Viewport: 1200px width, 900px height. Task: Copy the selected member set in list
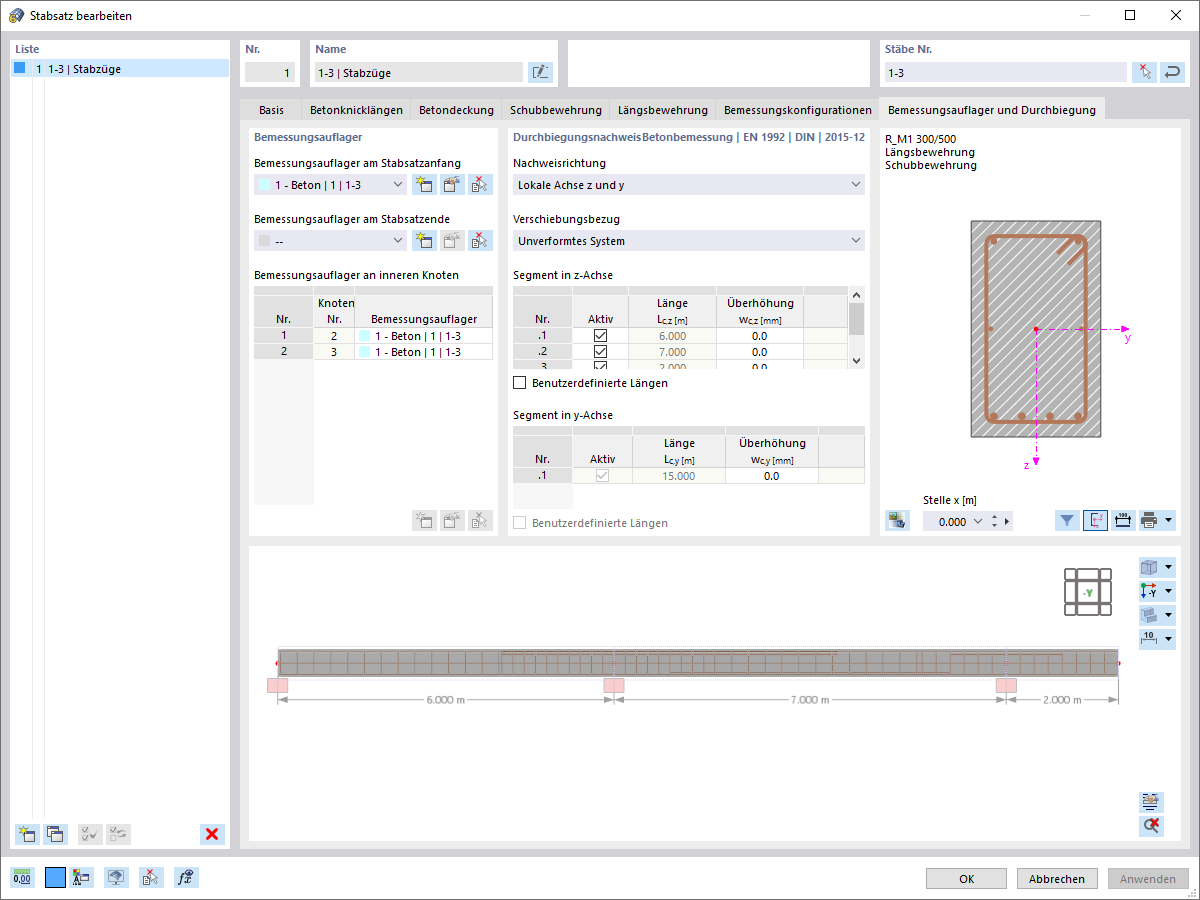click(x=55, y=834)
